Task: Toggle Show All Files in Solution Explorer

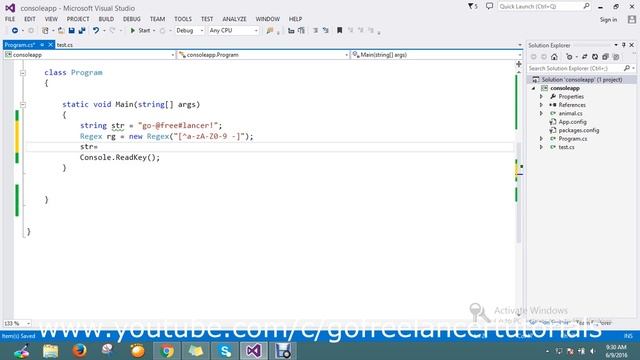Action: click(616, 57)
